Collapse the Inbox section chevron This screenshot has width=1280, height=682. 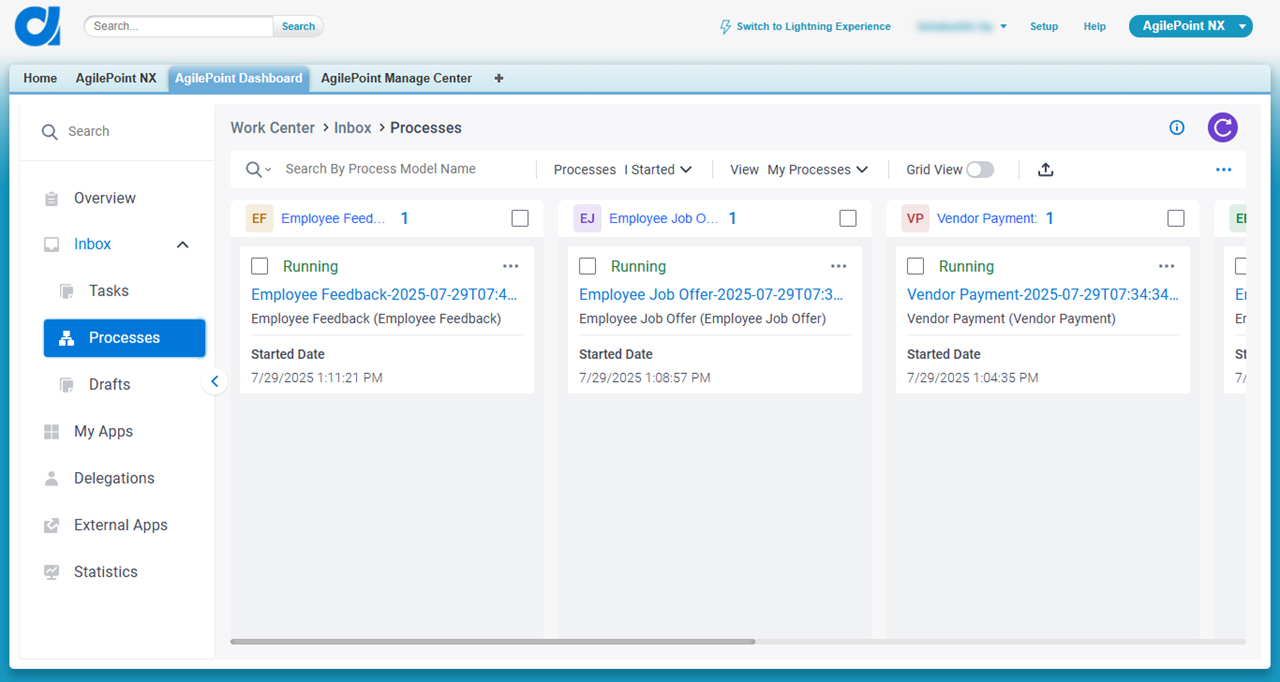[182, 245]
